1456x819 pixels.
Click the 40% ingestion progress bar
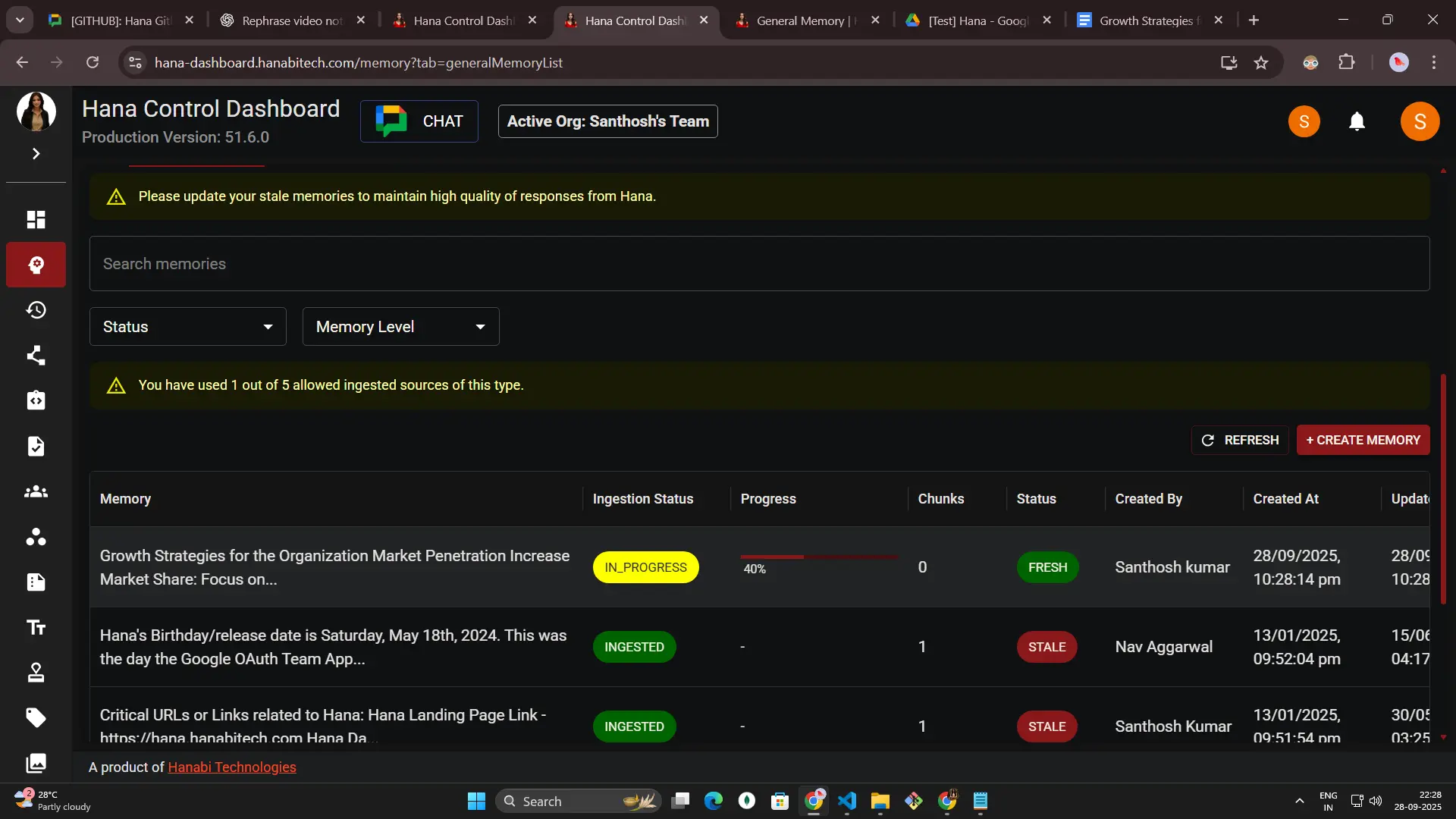tap(817, 557)
